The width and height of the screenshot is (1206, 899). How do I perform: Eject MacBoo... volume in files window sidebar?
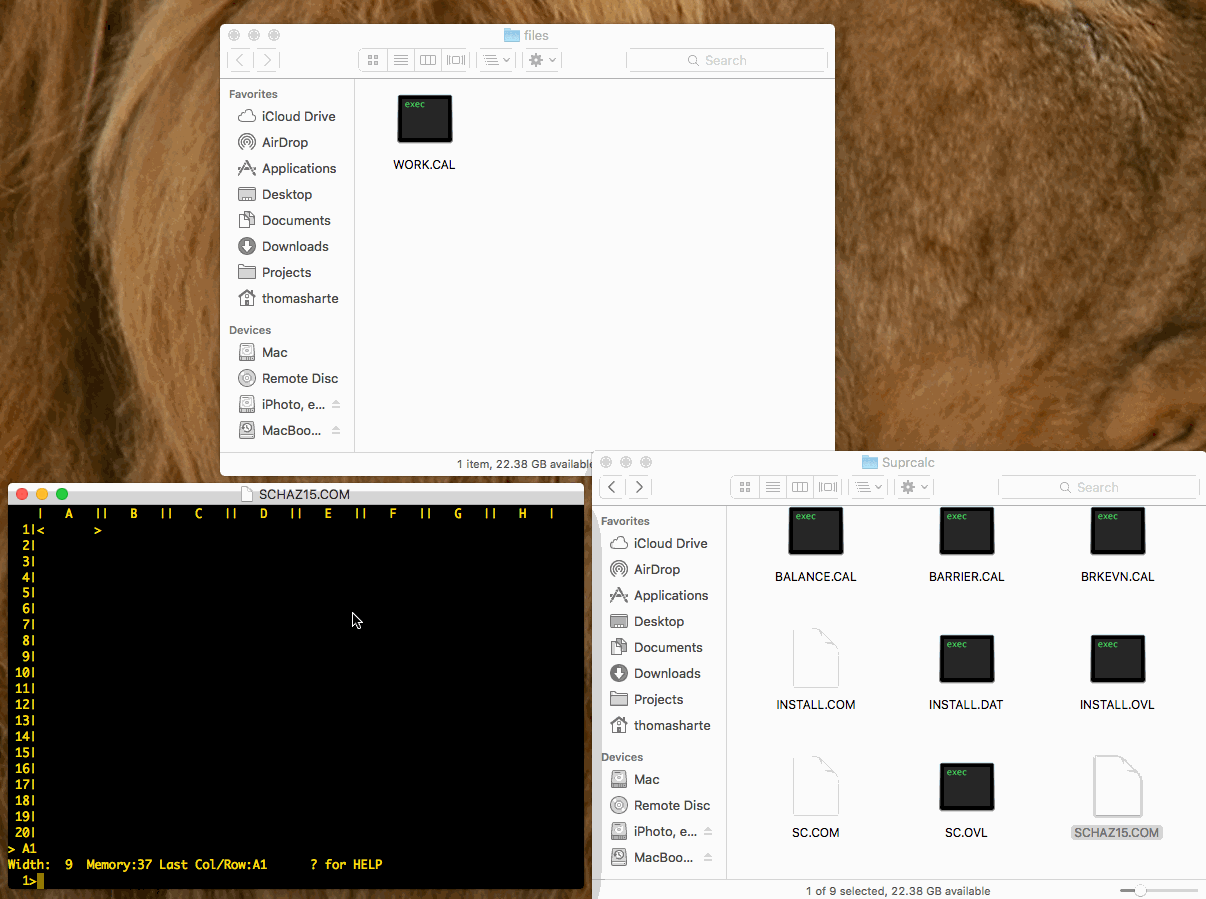336,430
